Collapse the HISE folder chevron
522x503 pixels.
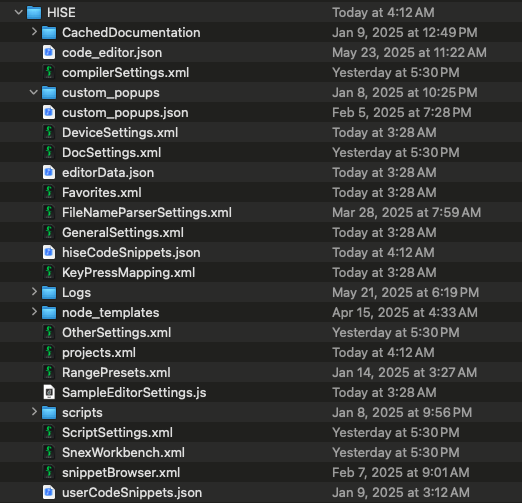[x=19, y=13]
